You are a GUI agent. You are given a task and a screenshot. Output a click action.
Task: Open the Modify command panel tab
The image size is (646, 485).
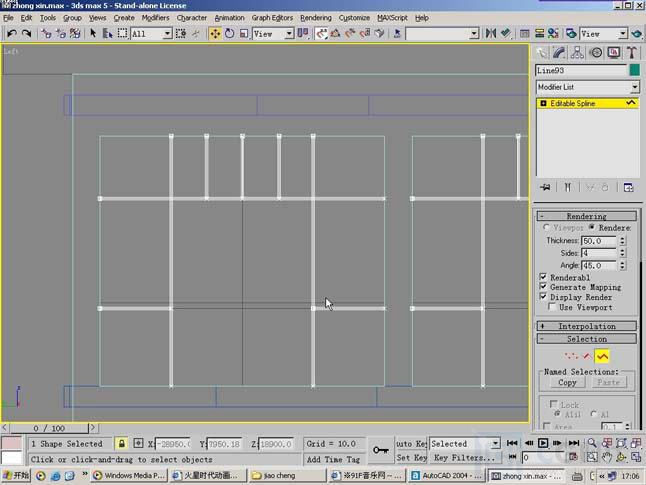coord(559,52)
